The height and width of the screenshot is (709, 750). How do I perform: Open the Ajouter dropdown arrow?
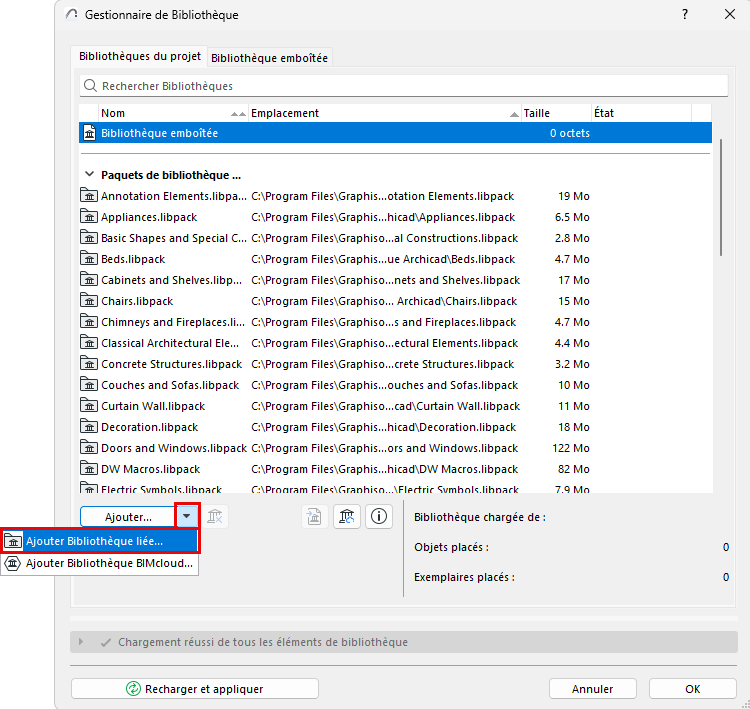187,516
